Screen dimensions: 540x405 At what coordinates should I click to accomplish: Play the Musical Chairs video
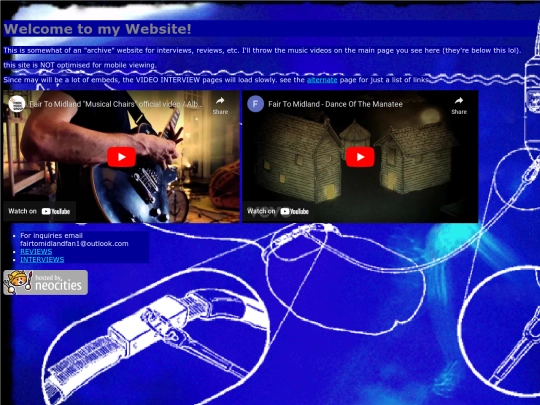click(121, 157)
